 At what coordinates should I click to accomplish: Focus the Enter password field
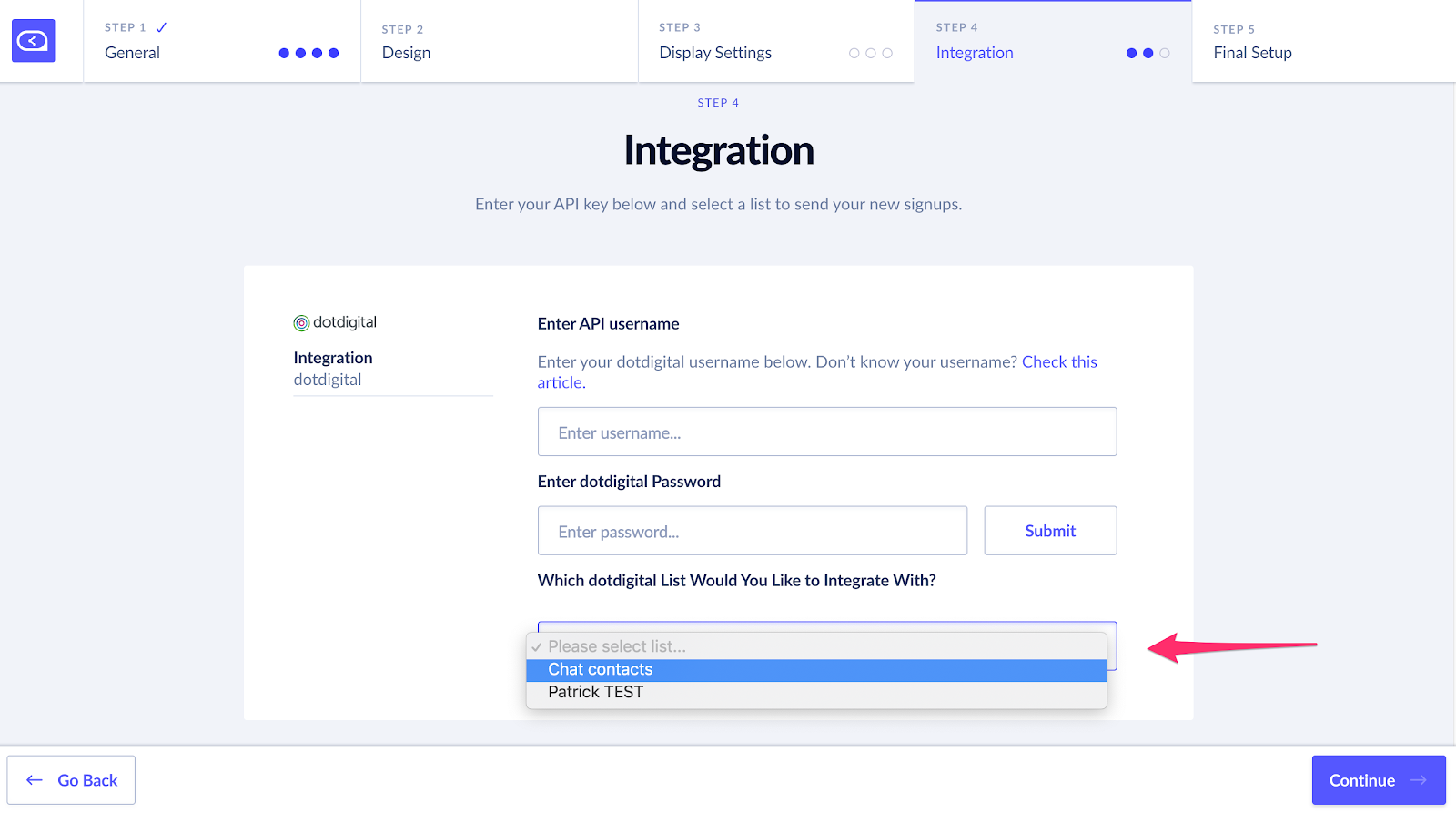click(x=753, y=531)
